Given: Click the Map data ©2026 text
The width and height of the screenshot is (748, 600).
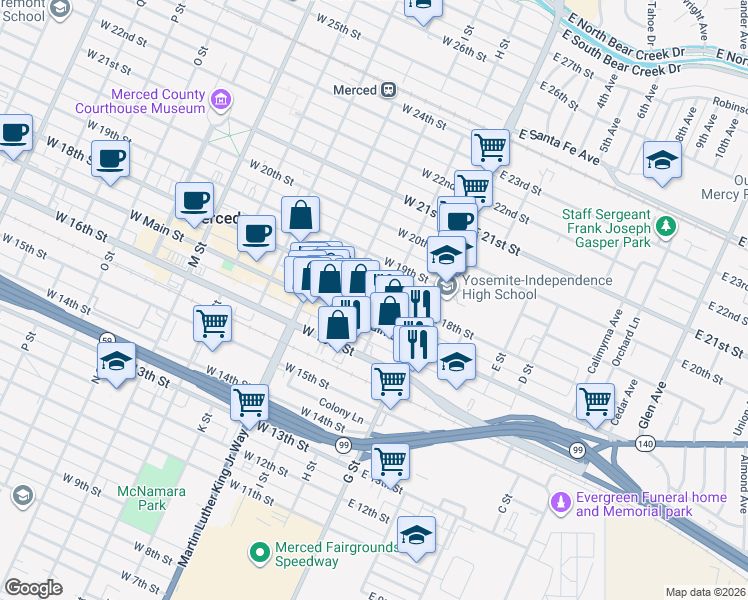Looking at the screenshot, I should point(705,592).
